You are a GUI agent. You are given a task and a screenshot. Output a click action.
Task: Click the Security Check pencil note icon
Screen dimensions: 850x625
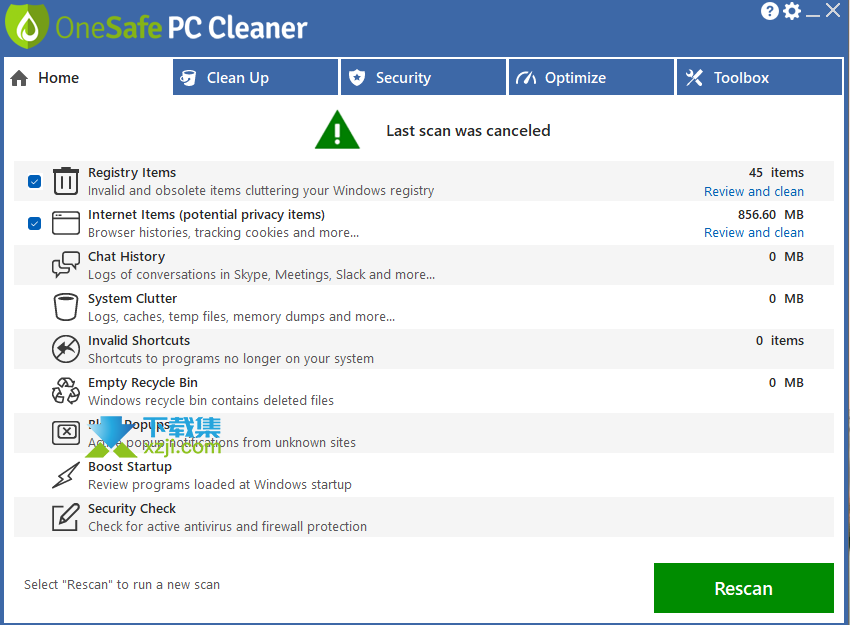[x=66, y=517]
